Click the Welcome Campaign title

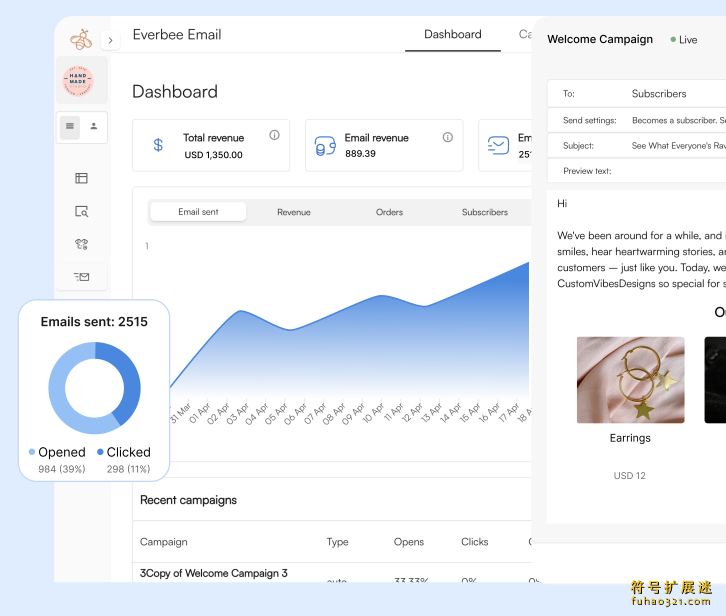coord(600,39)
